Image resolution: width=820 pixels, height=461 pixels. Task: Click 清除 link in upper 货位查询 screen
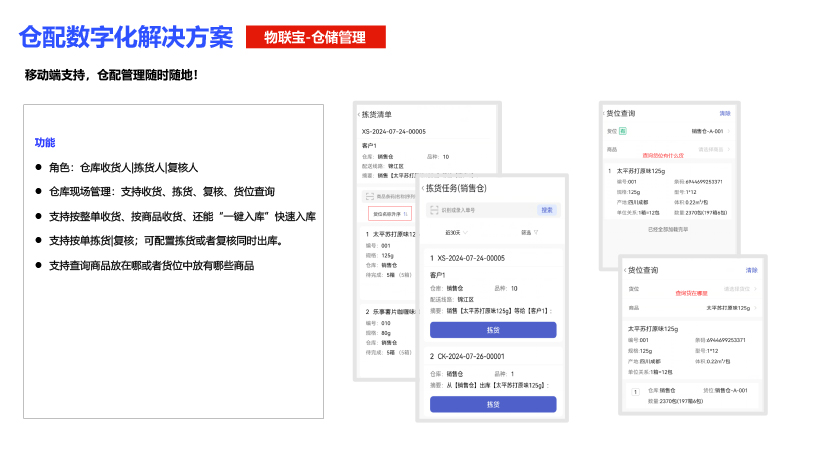[725, 113]
